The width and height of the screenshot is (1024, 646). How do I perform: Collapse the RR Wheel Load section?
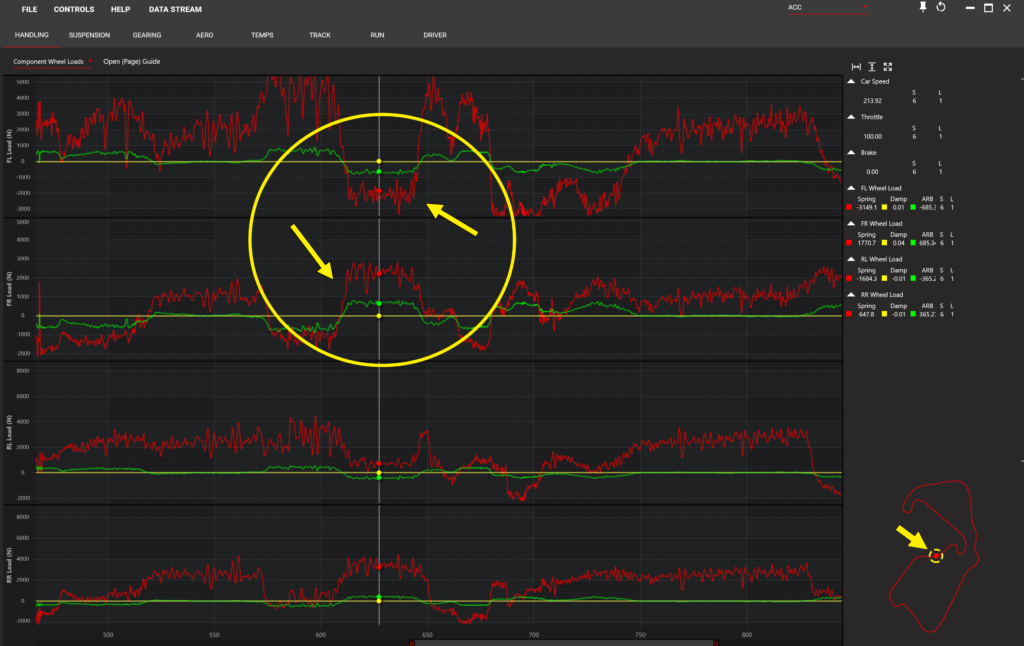[851, 295]
